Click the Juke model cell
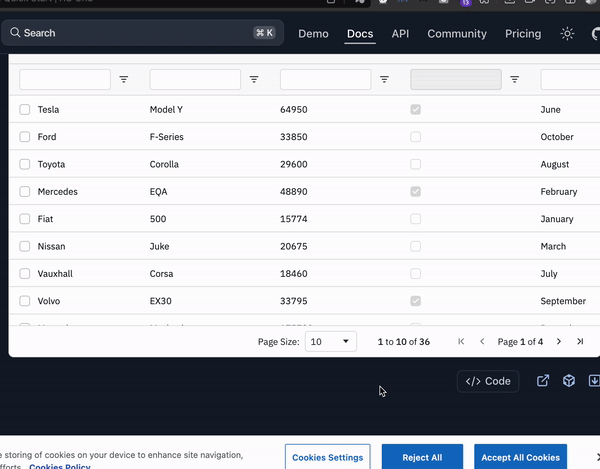Screen dimensions: 600x469 [159, 246]
